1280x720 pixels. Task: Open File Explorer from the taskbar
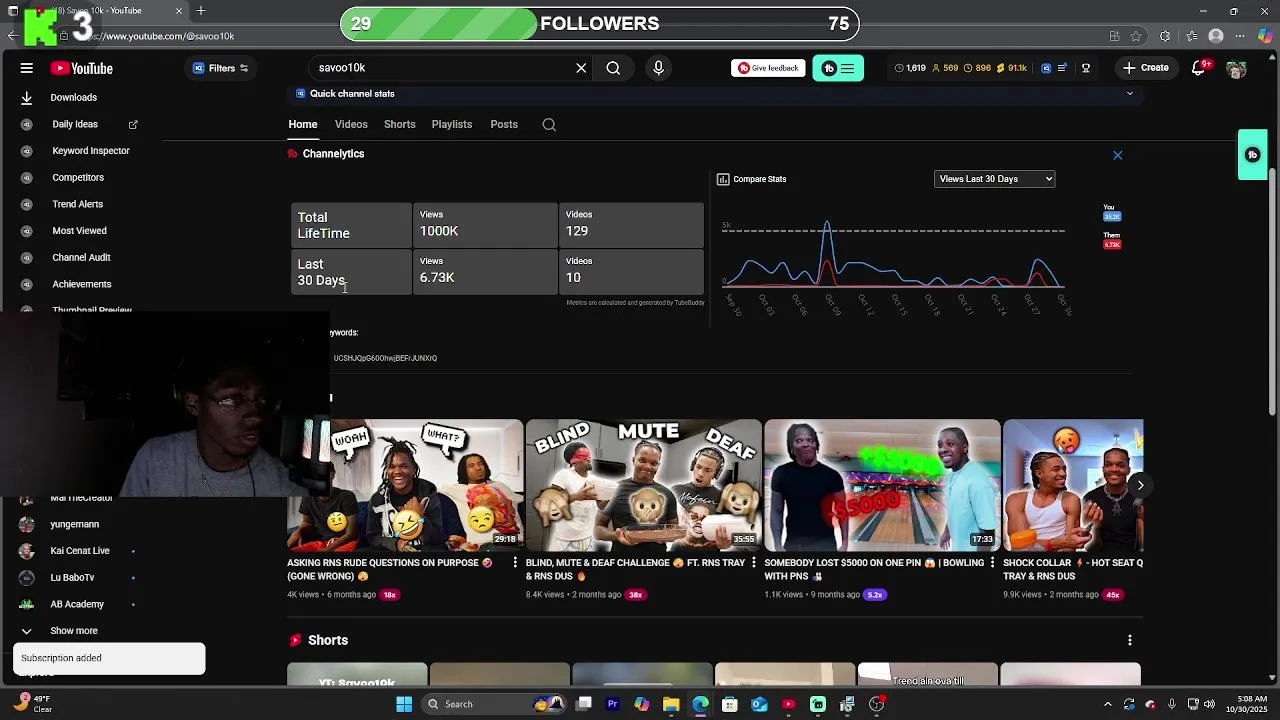671,704
